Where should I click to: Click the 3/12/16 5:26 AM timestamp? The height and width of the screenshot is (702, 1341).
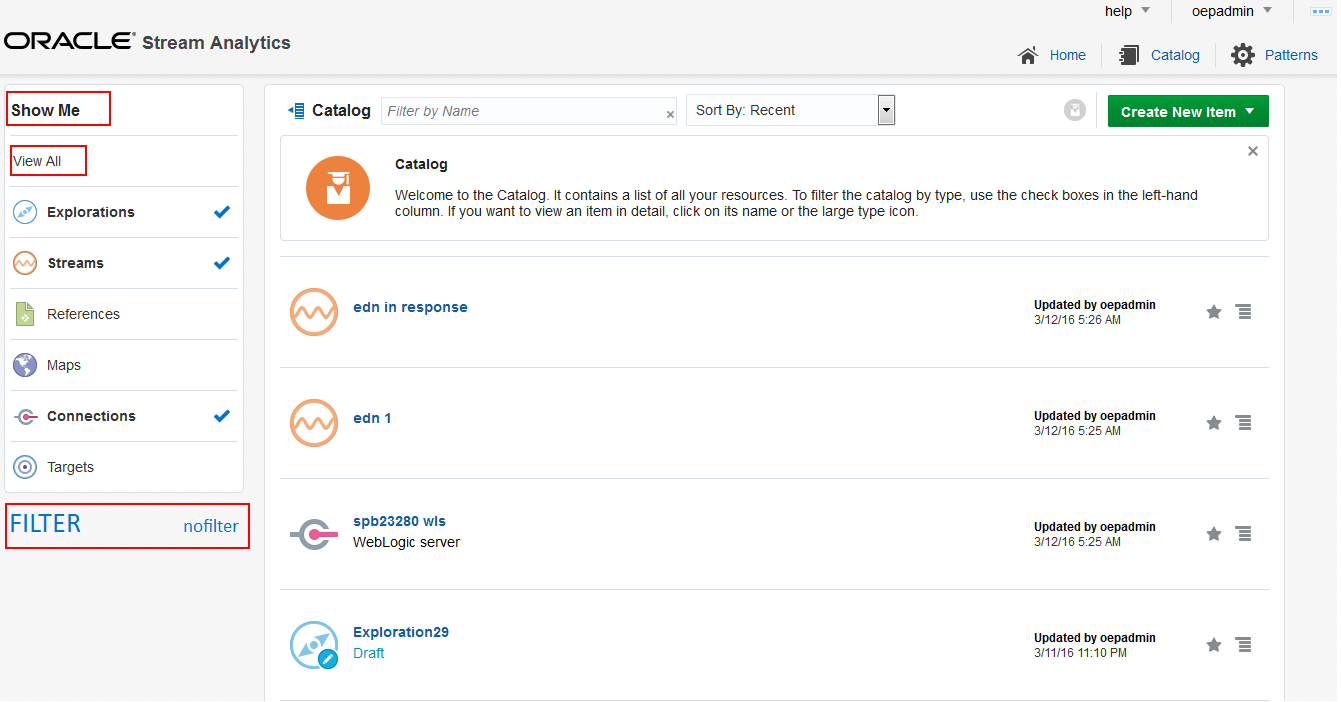(x=1077, y=320)
